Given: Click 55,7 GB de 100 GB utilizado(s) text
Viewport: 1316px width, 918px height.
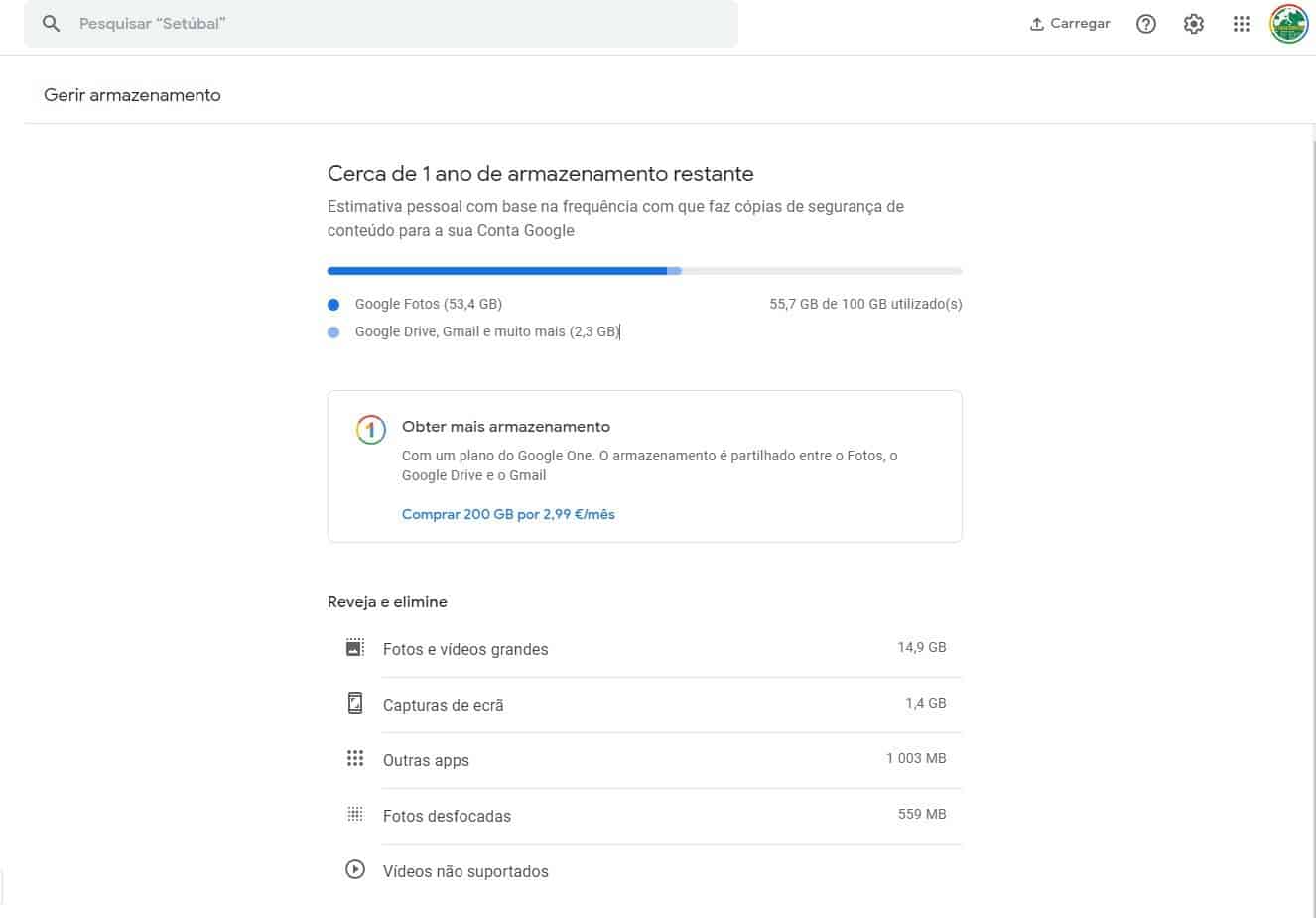Looking at the screenshot, I should (865, 304).
